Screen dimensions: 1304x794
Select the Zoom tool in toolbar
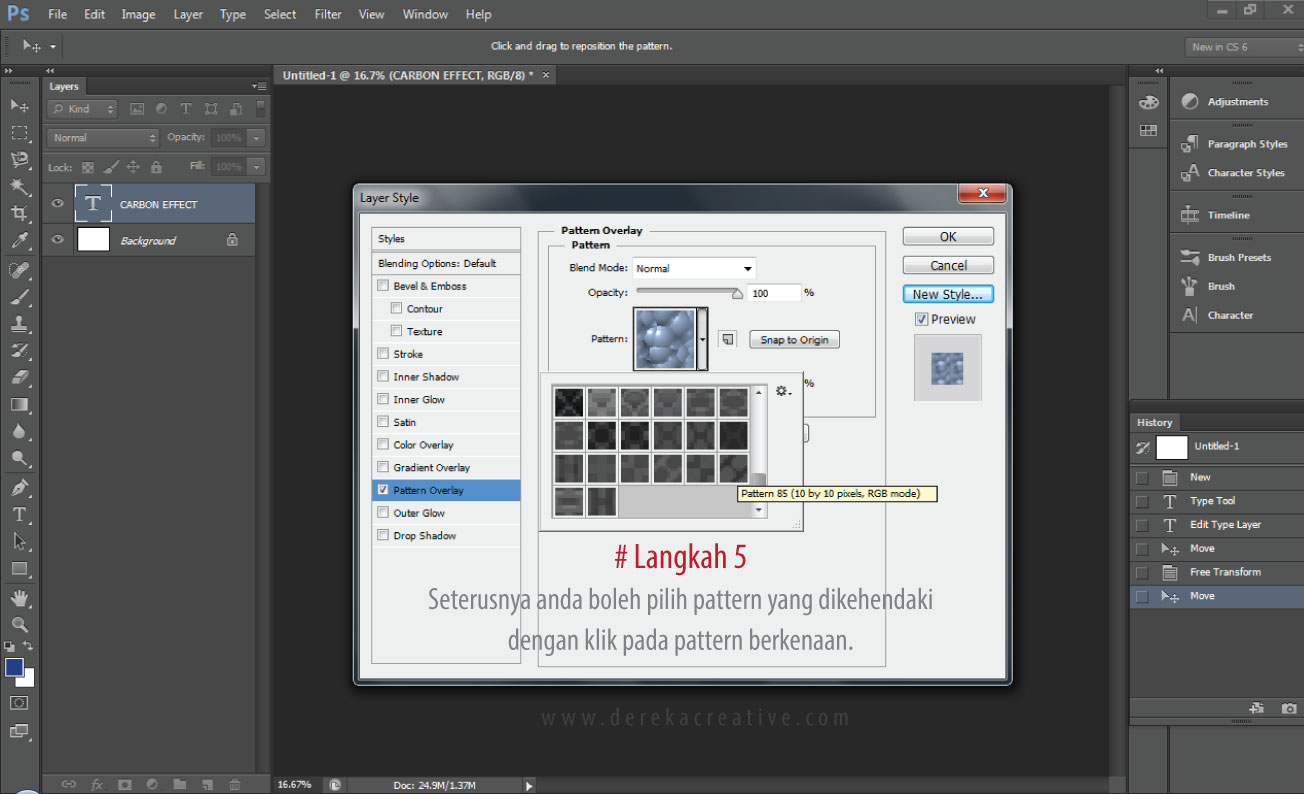click(19, 624)
